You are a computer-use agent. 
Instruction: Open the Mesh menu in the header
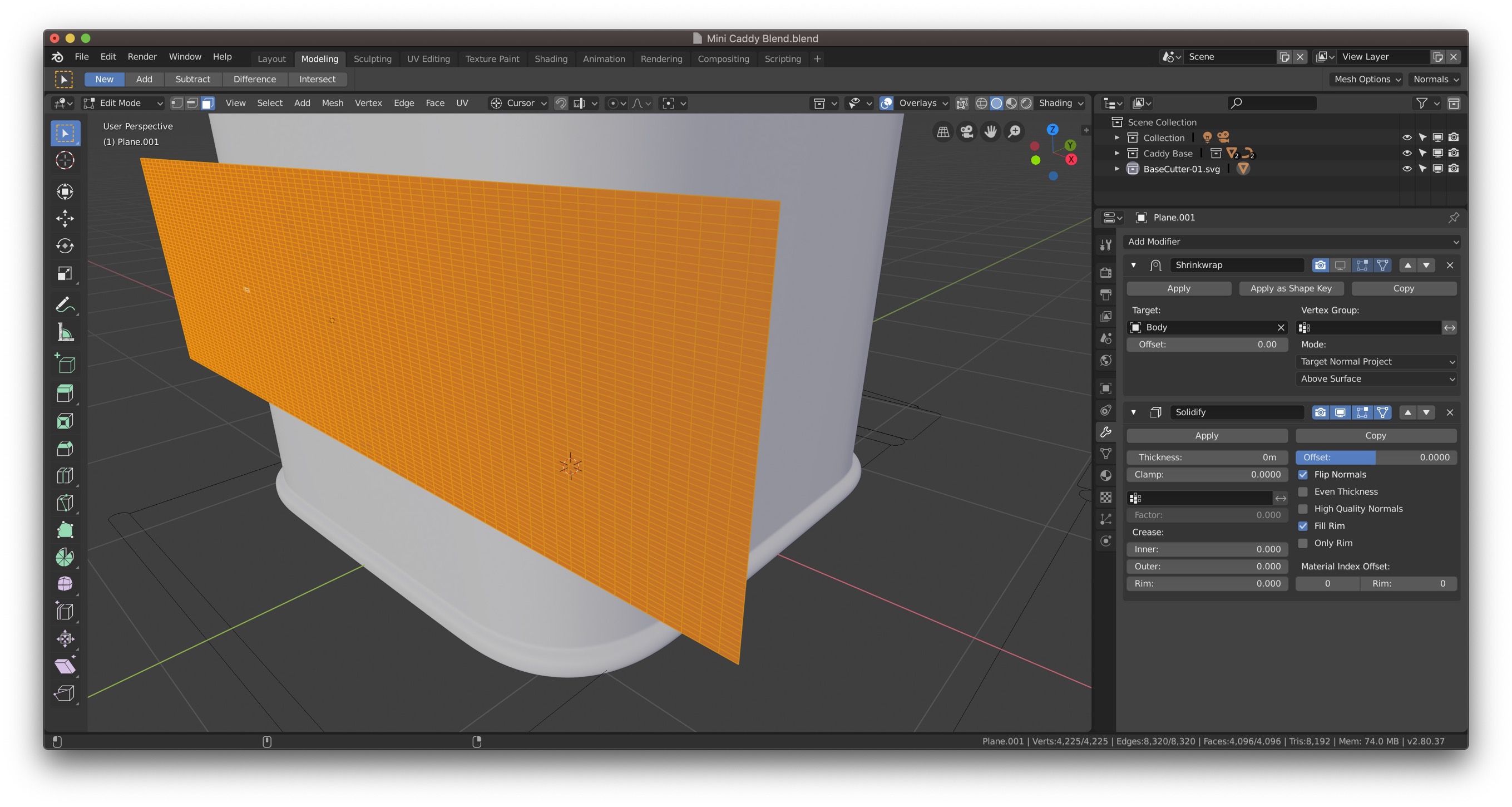(333, 103)
